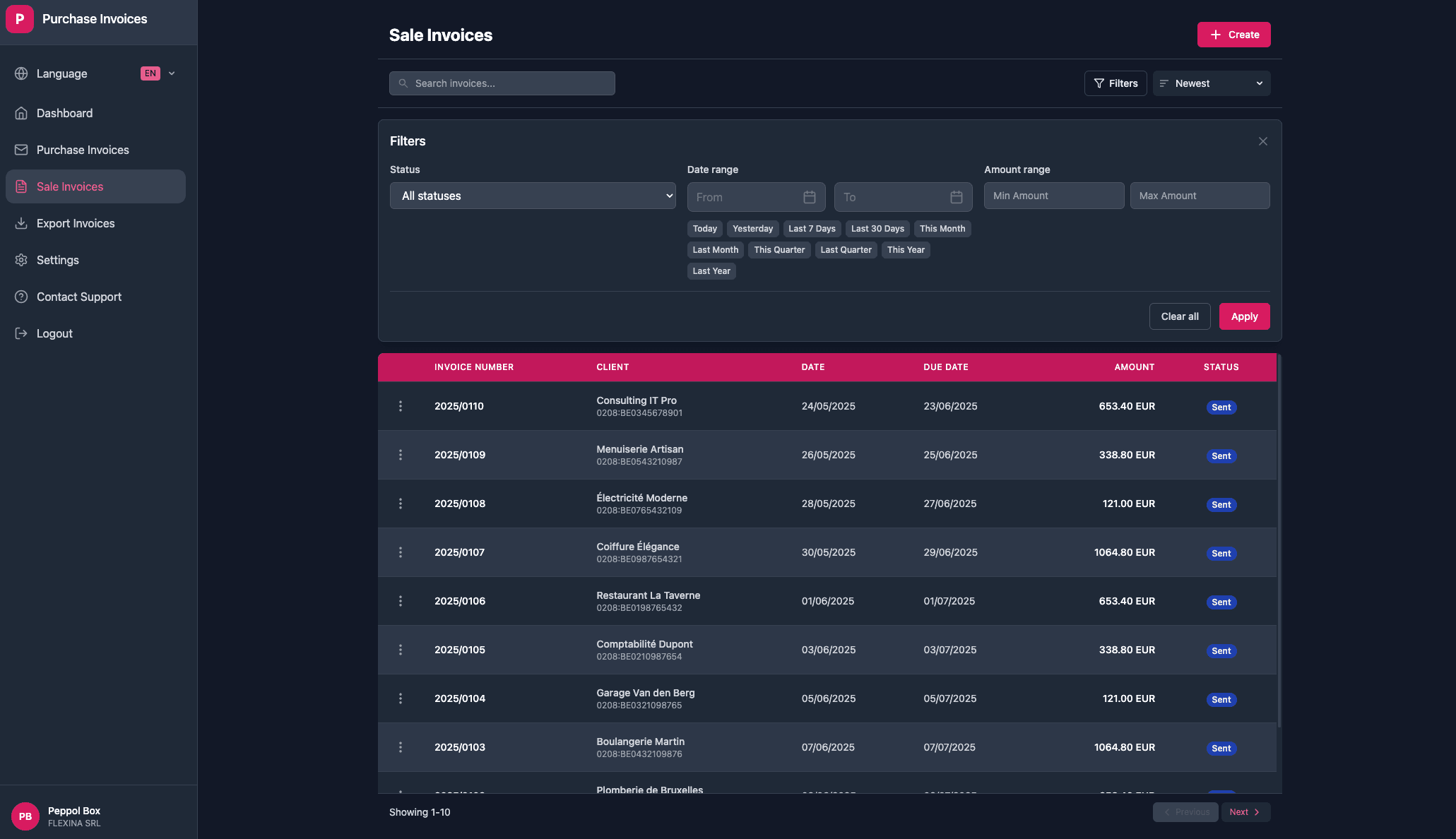Open Export Invoices page
The image size is (1456, 839).
(95, 223)
